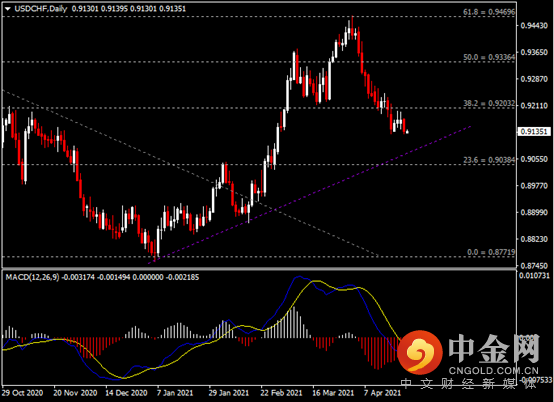Select the USDCHF,Daily chart title text

click(41, 9)
